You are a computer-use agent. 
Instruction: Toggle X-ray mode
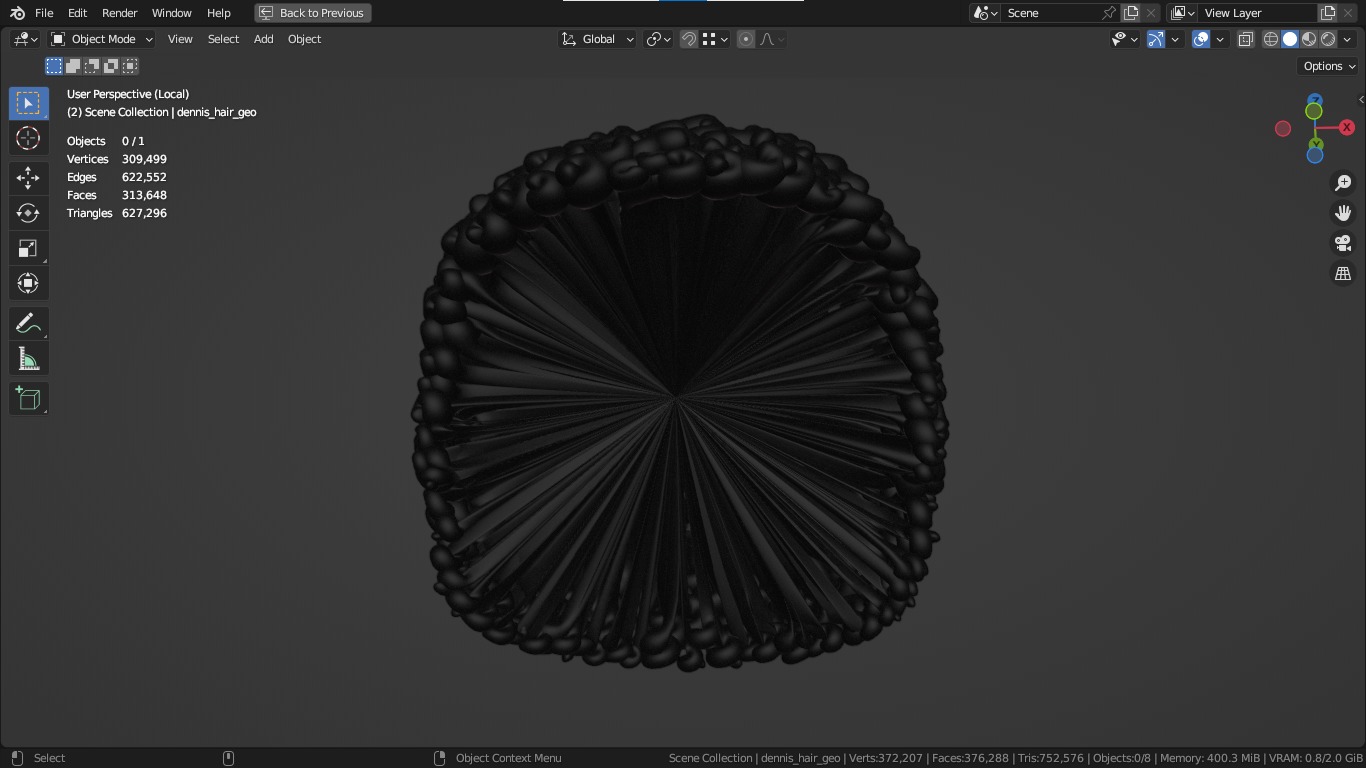coord(1246,39)
